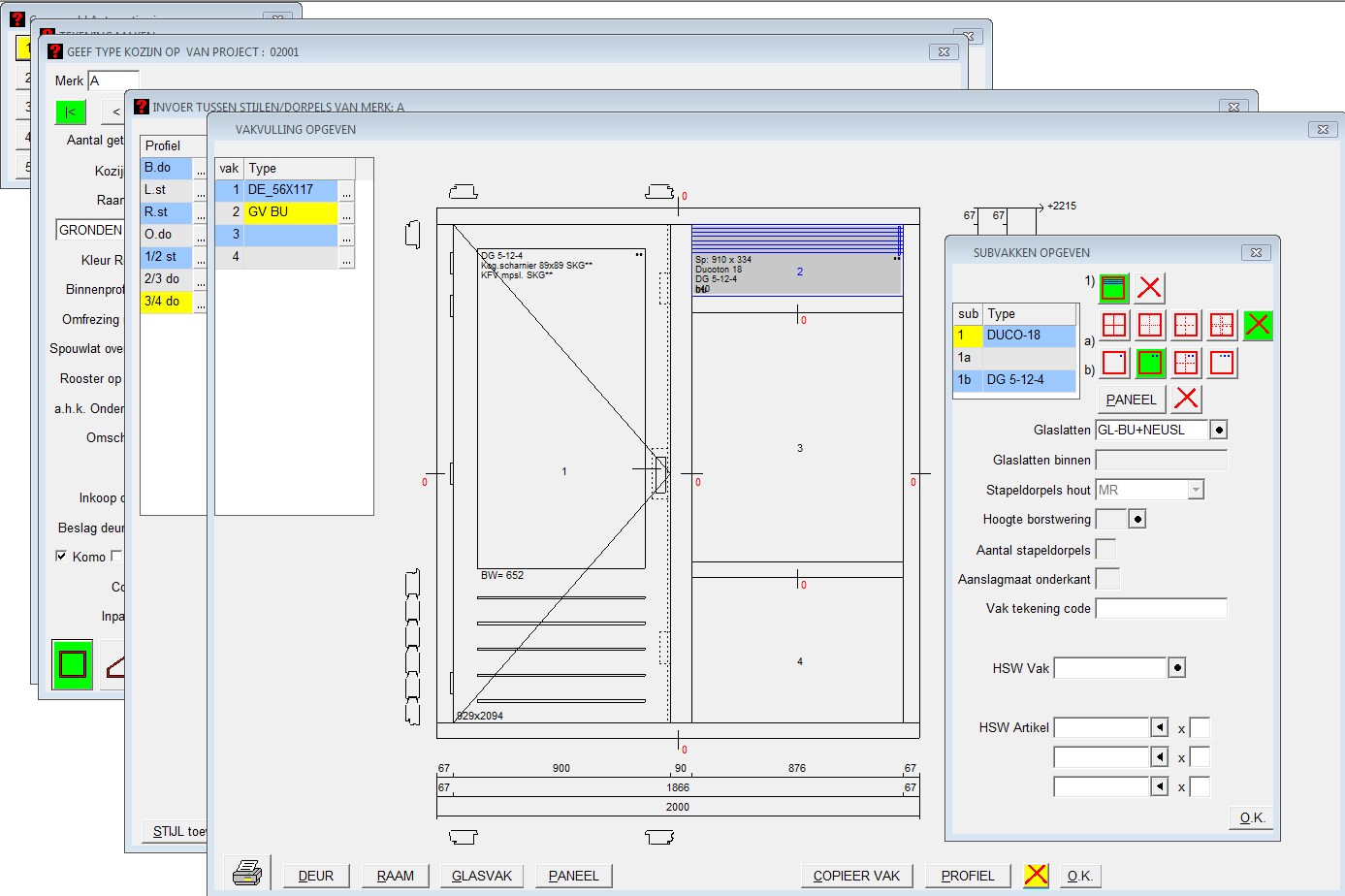Select the yellow GV BU type cell
Screen dimensions: 1345x896
pos(290,212)
